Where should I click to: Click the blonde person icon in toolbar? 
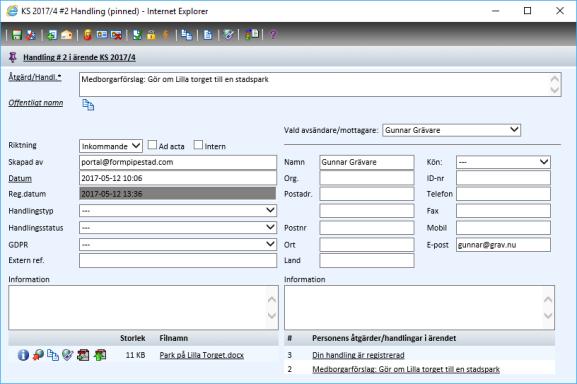88,35
